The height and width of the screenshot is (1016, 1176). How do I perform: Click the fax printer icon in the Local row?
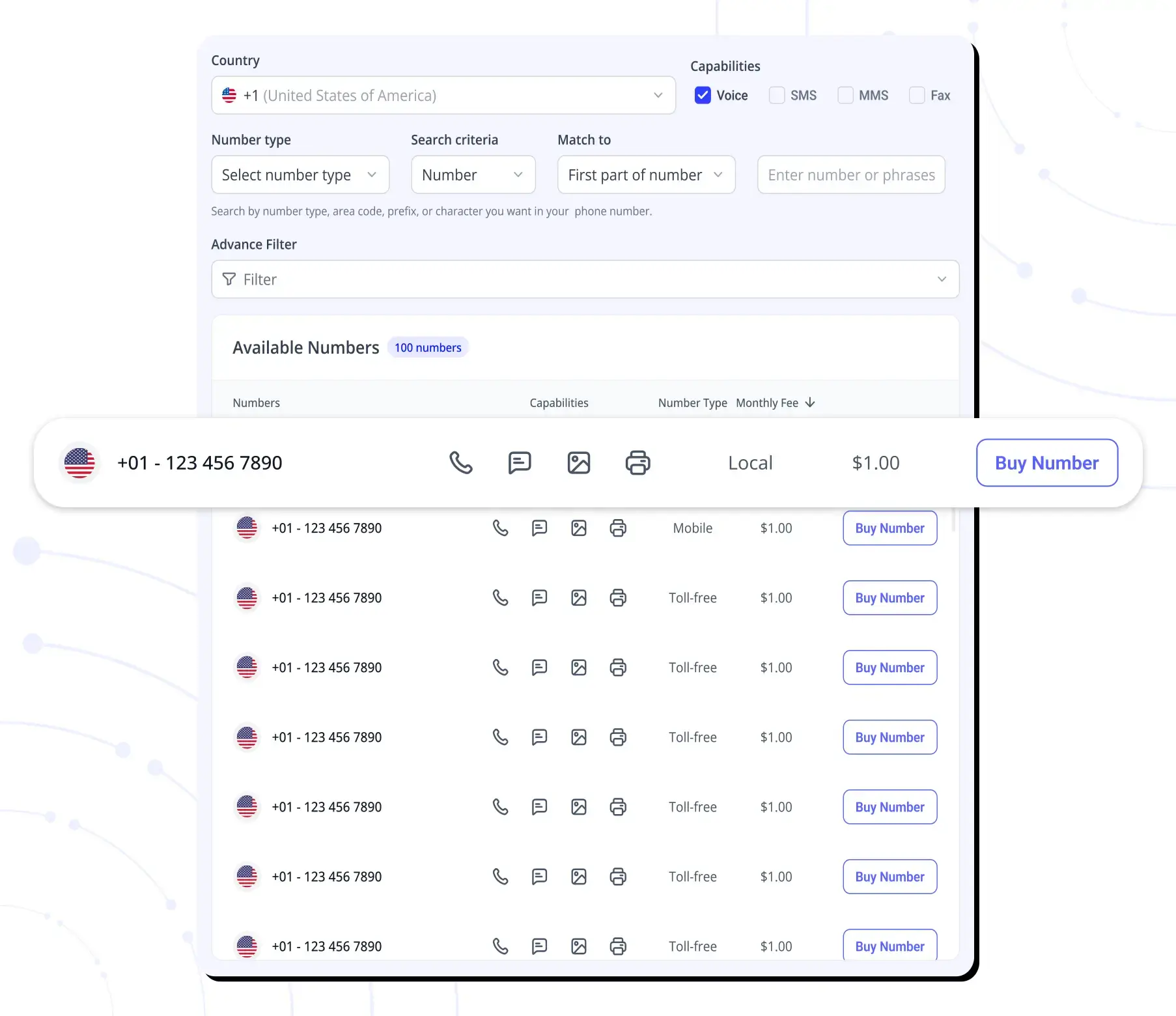[637, 463]
